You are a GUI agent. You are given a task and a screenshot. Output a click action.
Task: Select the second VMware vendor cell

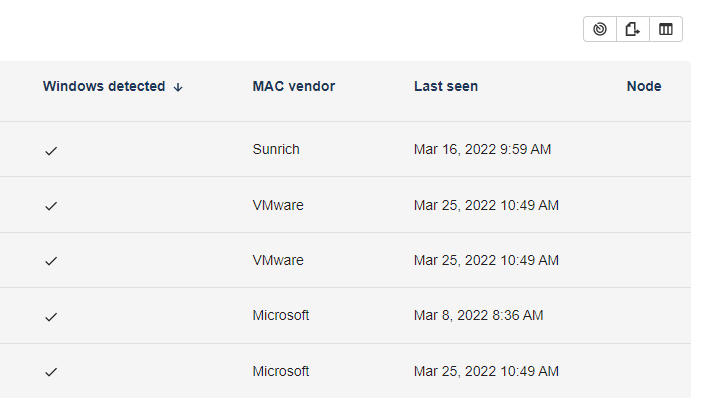pyautogui.click(x=278, y=260)
